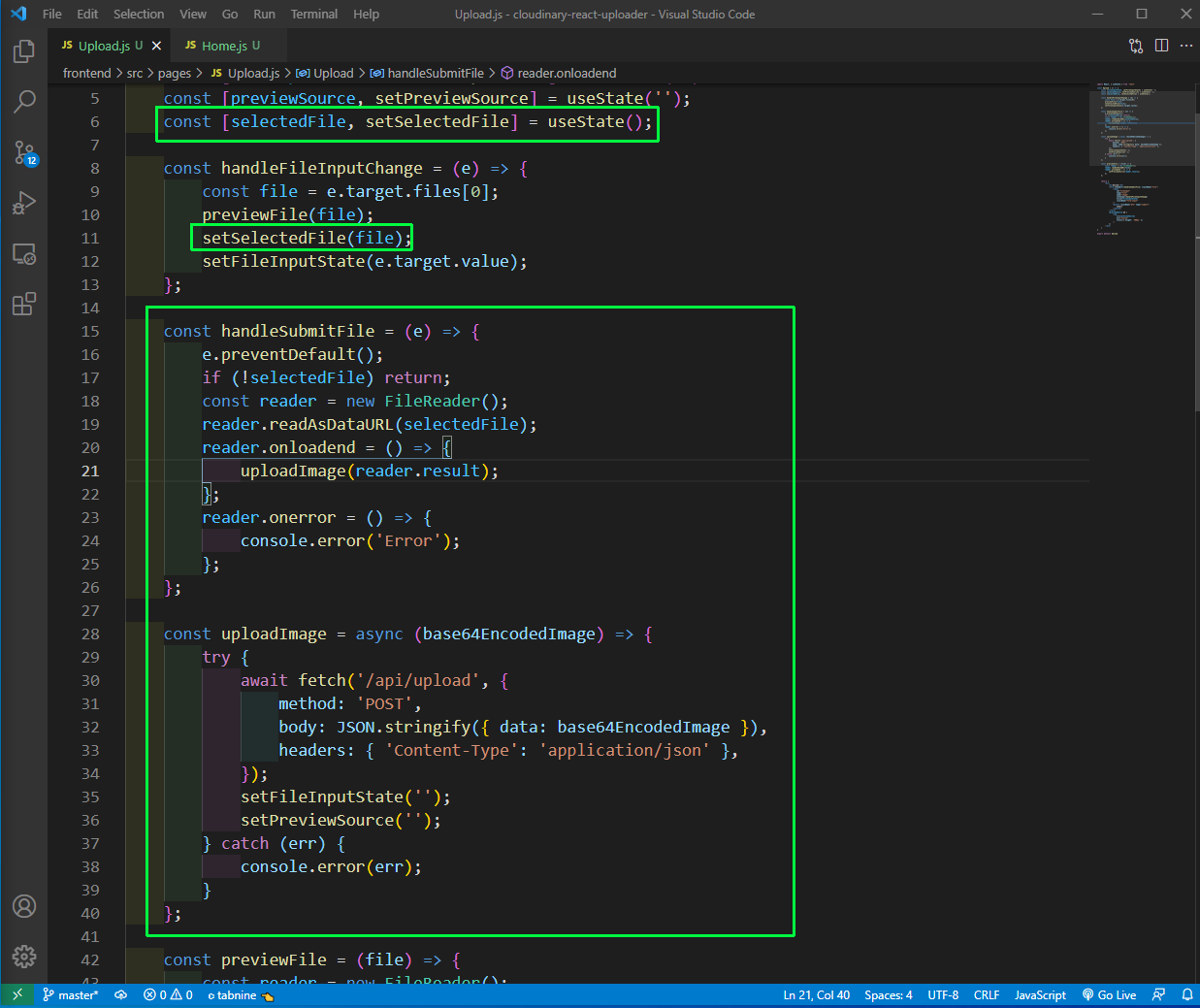Click the Upload symbol breadcrumb

325,73
